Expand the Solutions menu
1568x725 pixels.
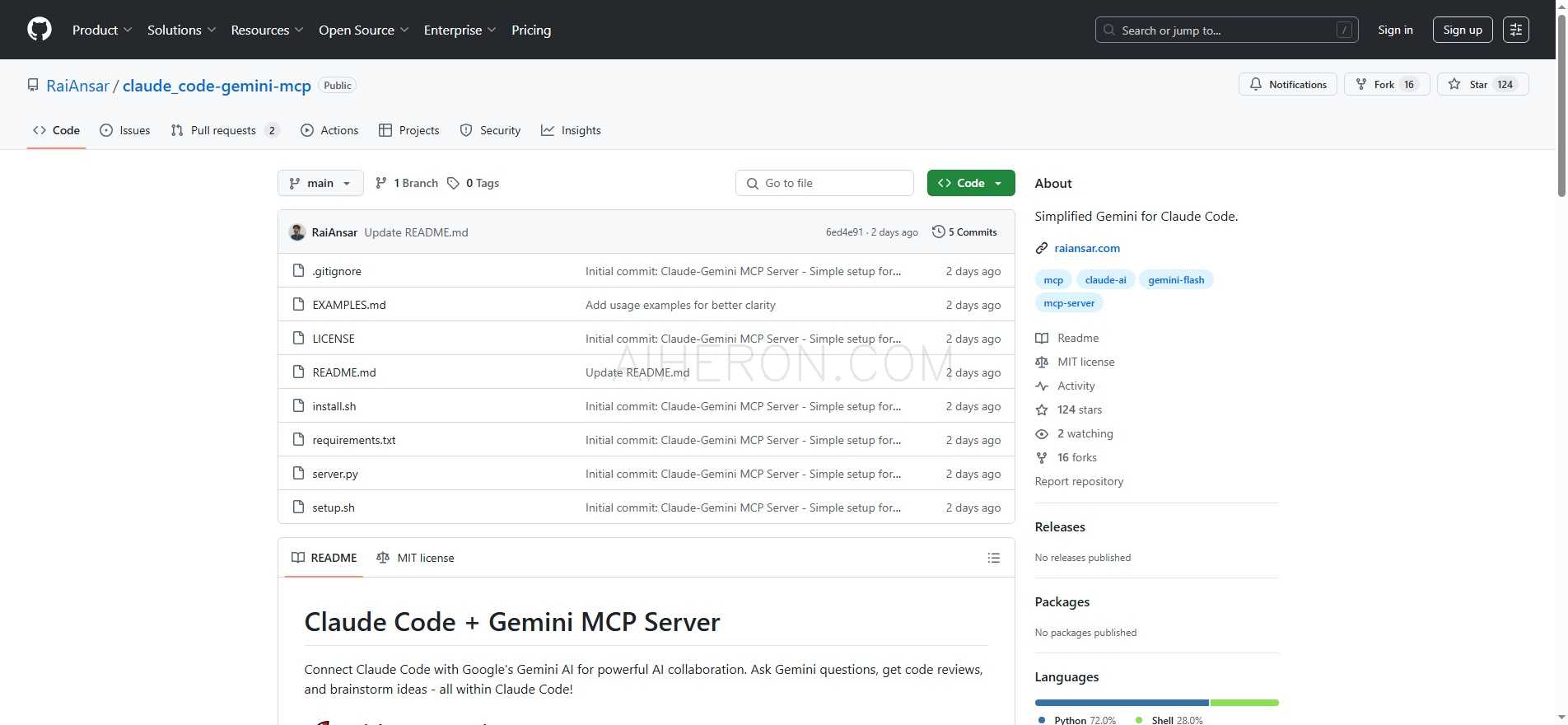181,30
